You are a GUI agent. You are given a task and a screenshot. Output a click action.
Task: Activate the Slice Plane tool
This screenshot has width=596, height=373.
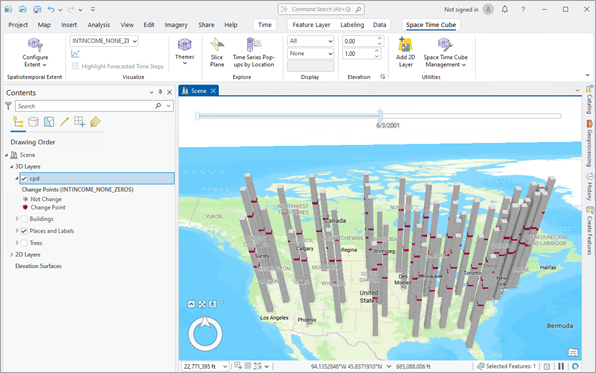tap(217, 52)
